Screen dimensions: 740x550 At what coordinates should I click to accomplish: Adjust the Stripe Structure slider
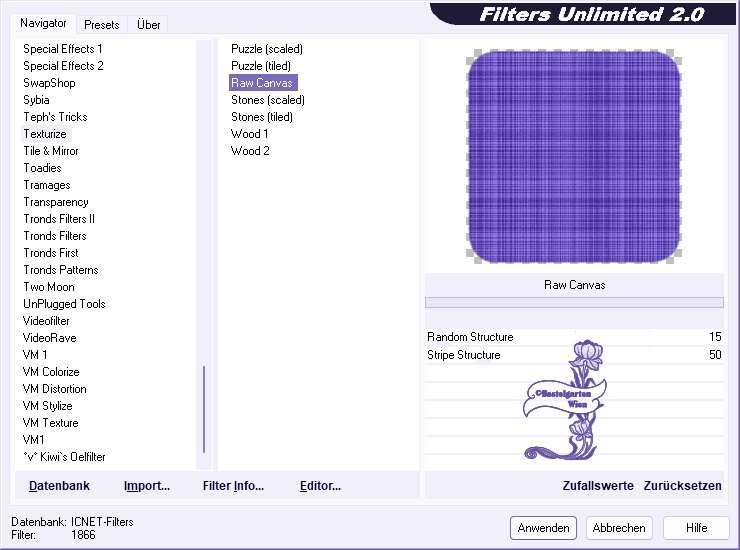[574, 355]
